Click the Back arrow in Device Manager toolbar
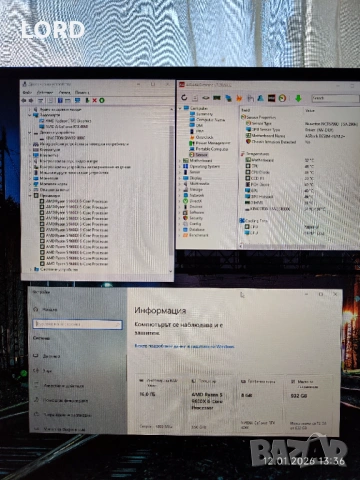 (x=24, y=100)
